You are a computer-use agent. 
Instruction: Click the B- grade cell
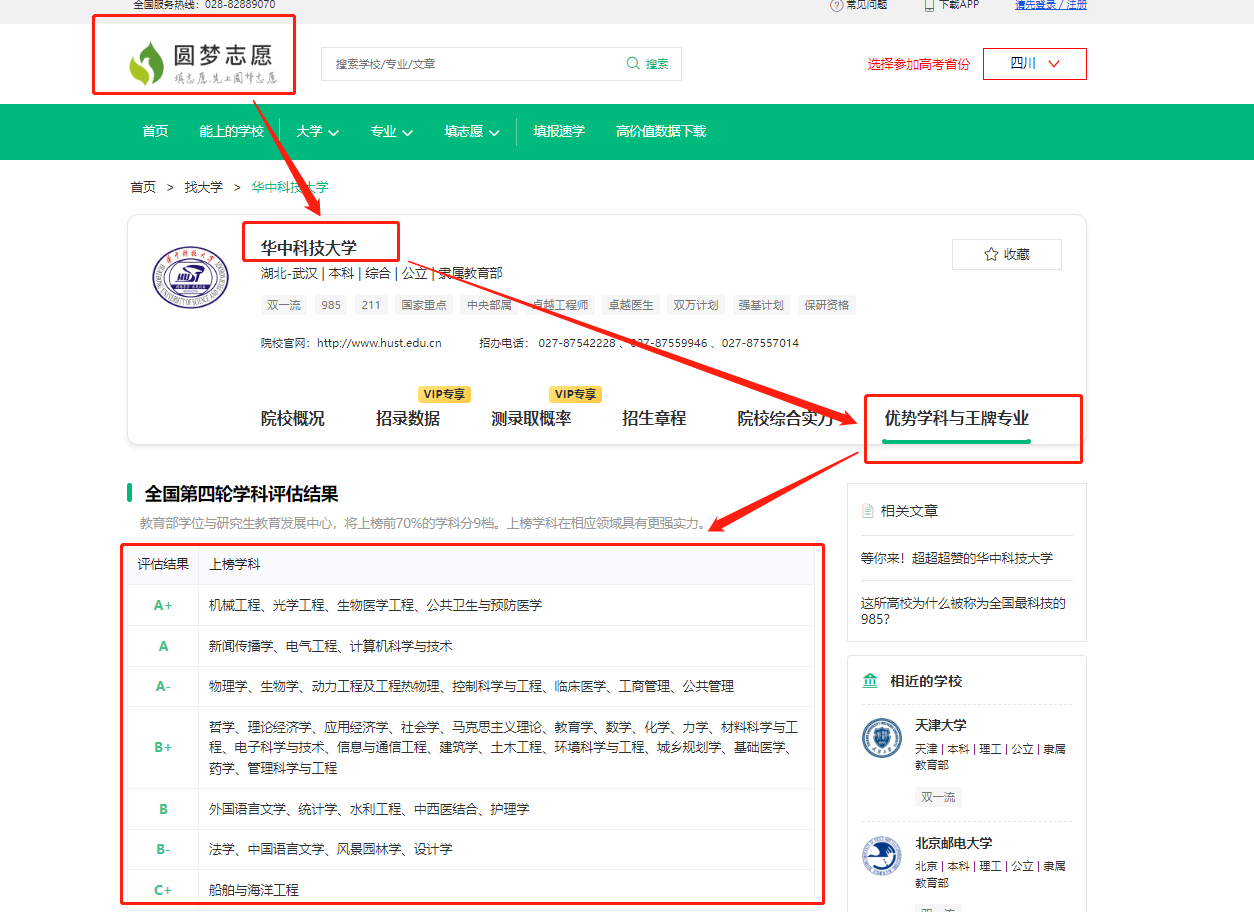(163, 849)
